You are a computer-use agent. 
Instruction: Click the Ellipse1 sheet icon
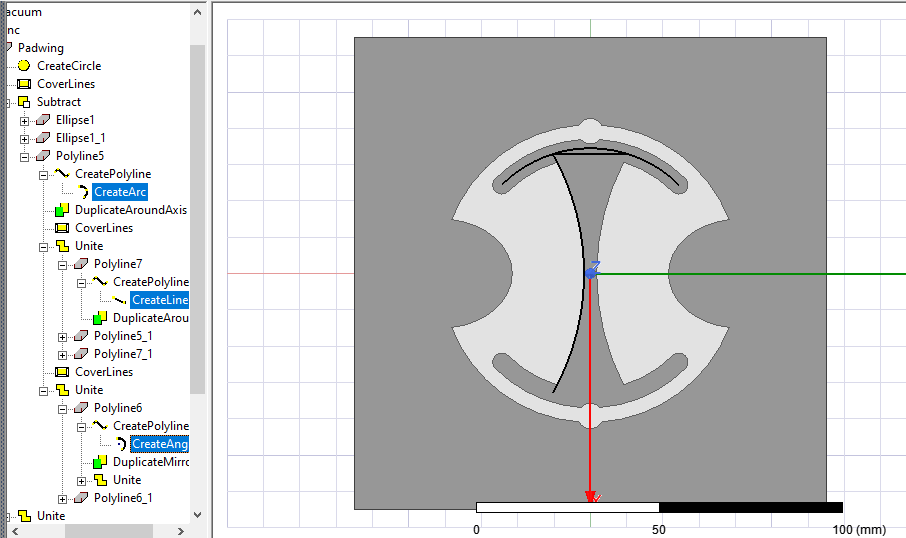coord(43,120)
